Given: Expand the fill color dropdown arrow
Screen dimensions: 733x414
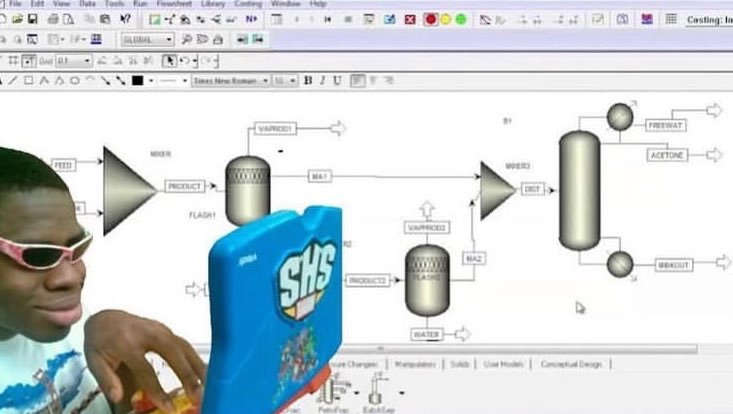Looking at the screenshot, I should click(151, 81).
